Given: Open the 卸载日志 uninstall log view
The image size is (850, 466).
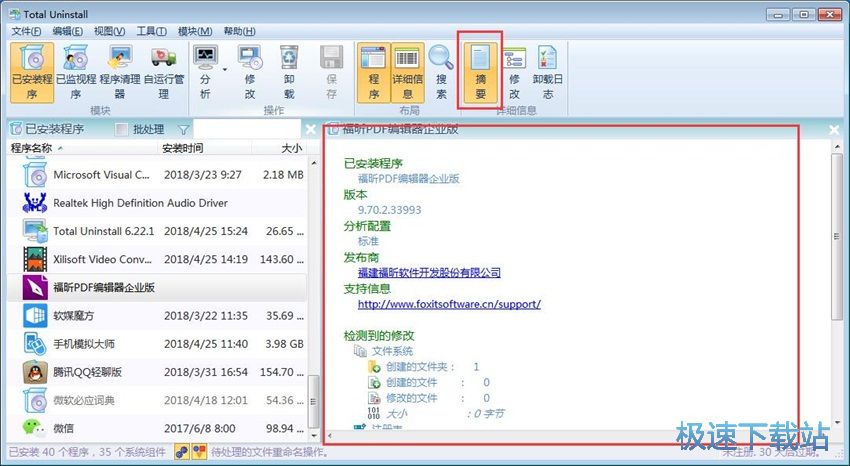Looking at the screenshot, I should coord(548,73).
